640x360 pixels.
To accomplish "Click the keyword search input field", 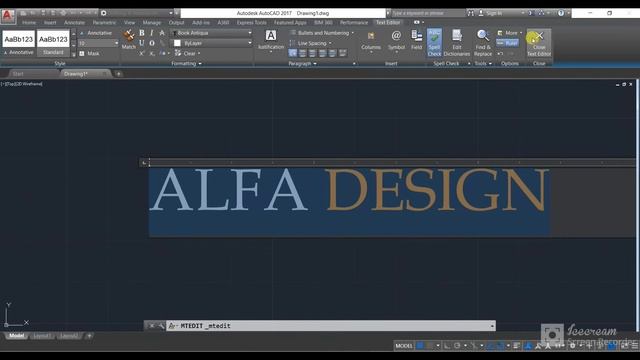I will click(x=427, y=13).
